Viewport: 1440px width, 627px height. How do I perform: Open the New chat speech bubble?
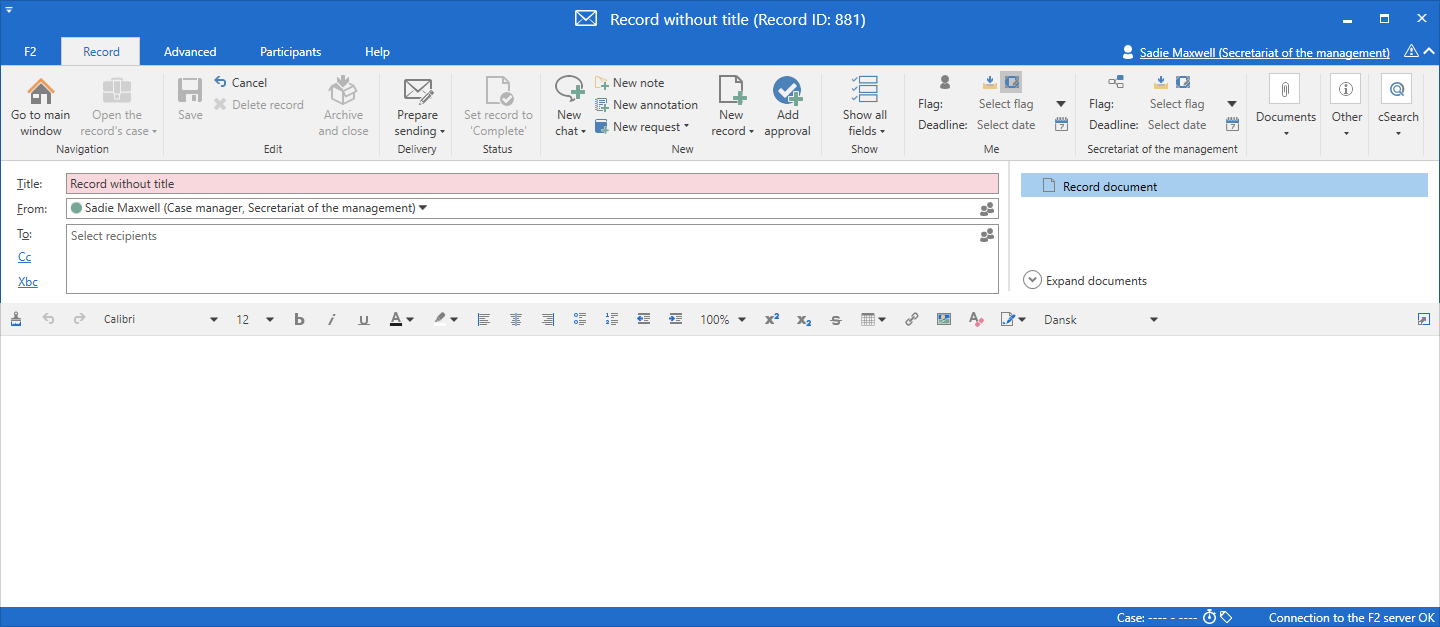pos(569,92)
